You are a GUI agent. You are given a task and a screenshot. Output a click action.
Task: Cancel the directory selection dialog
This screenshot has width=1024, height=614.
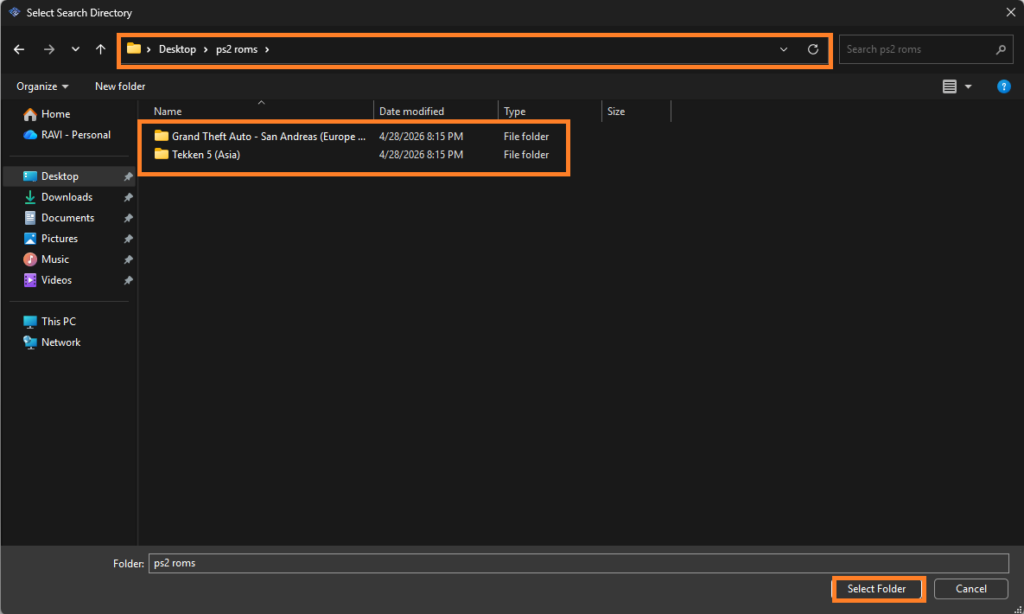tap(970, 589)
